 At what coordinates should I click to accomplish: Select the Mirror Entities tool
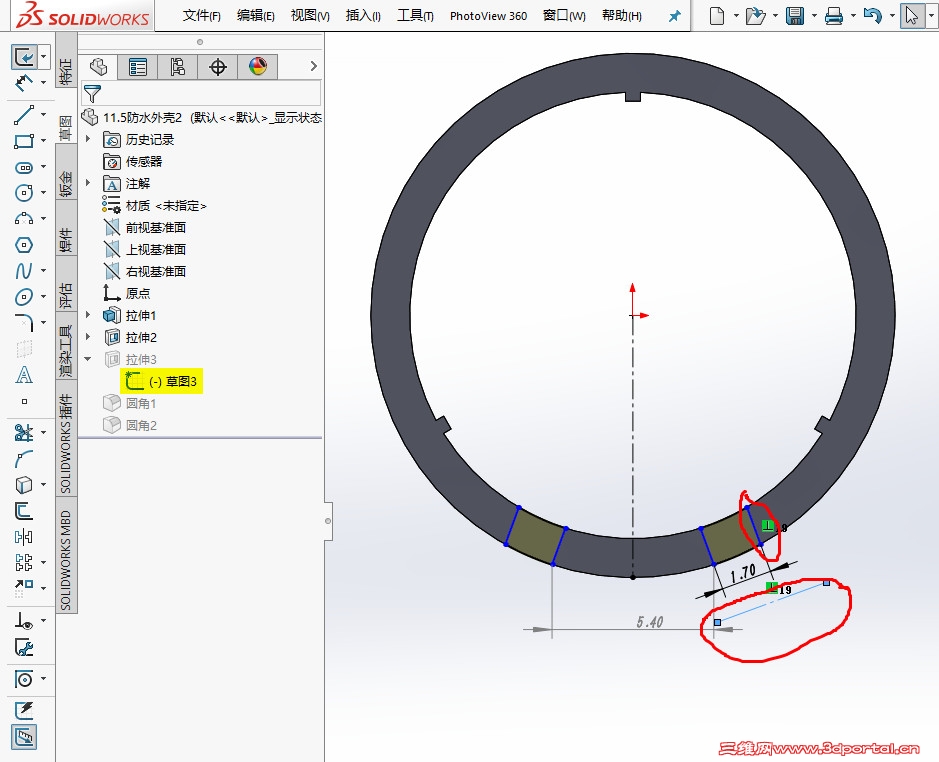click(23, 537)
